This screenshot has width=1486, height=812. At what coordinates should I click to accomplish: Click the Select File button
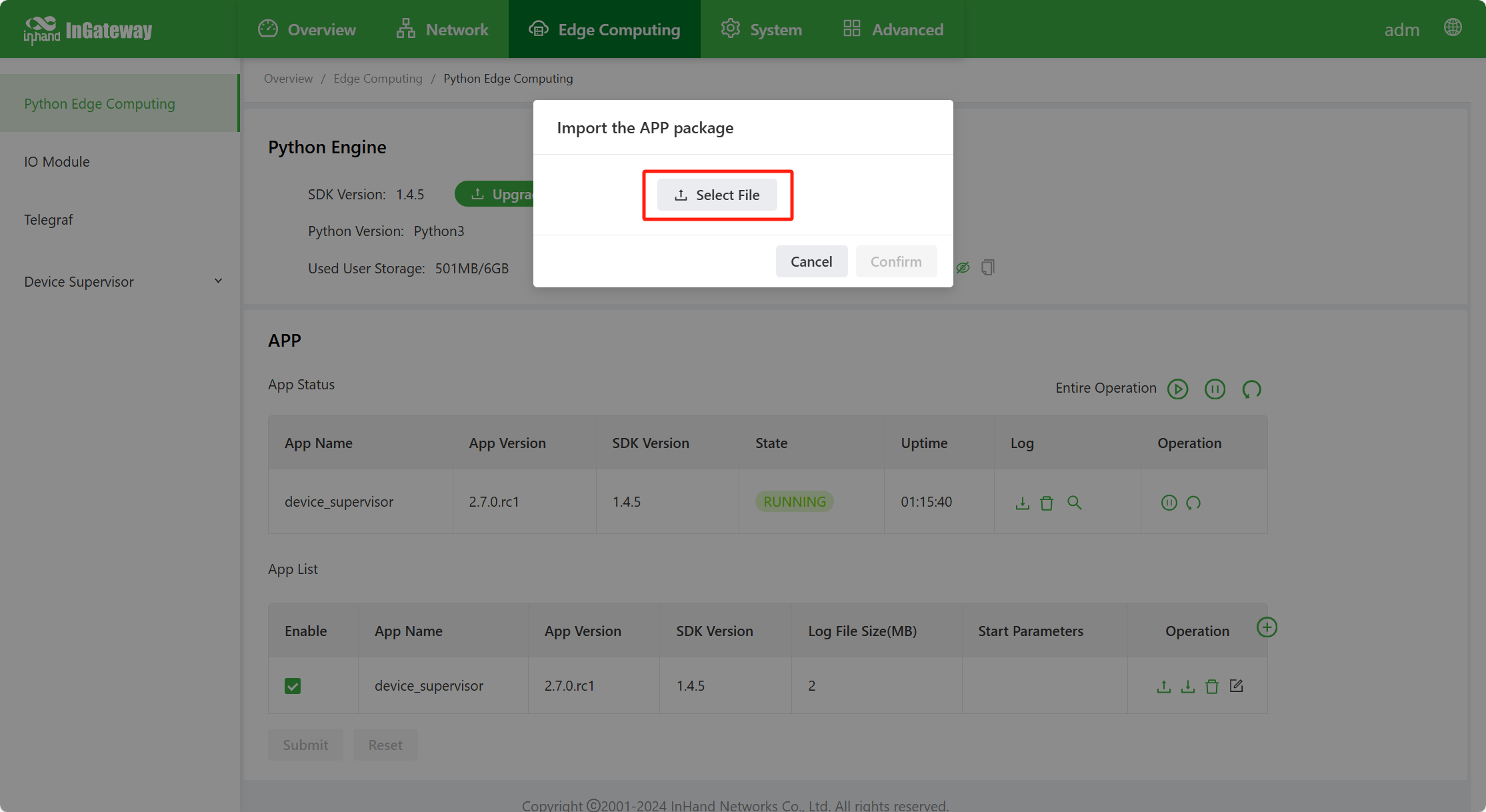[x=717, y=195]
